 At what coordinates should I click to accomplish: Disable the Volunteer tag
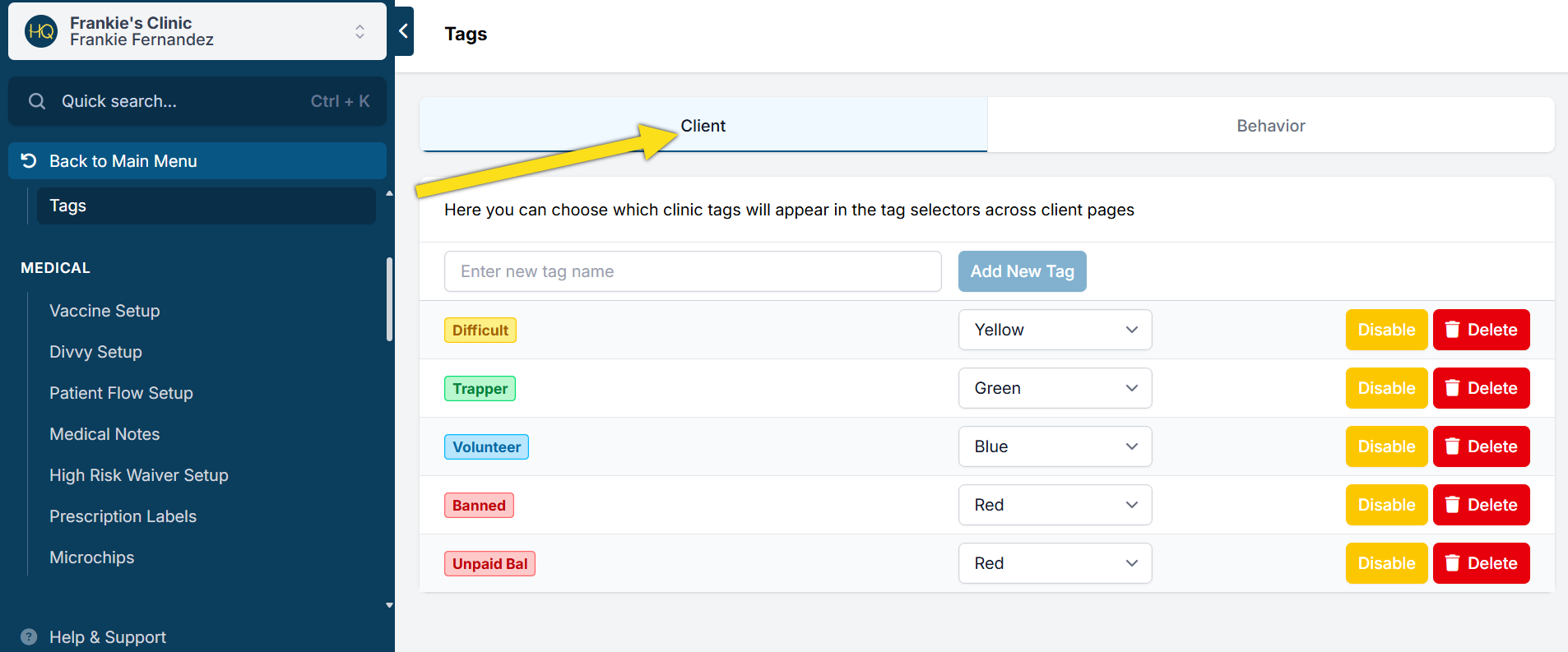(1386, 446)
